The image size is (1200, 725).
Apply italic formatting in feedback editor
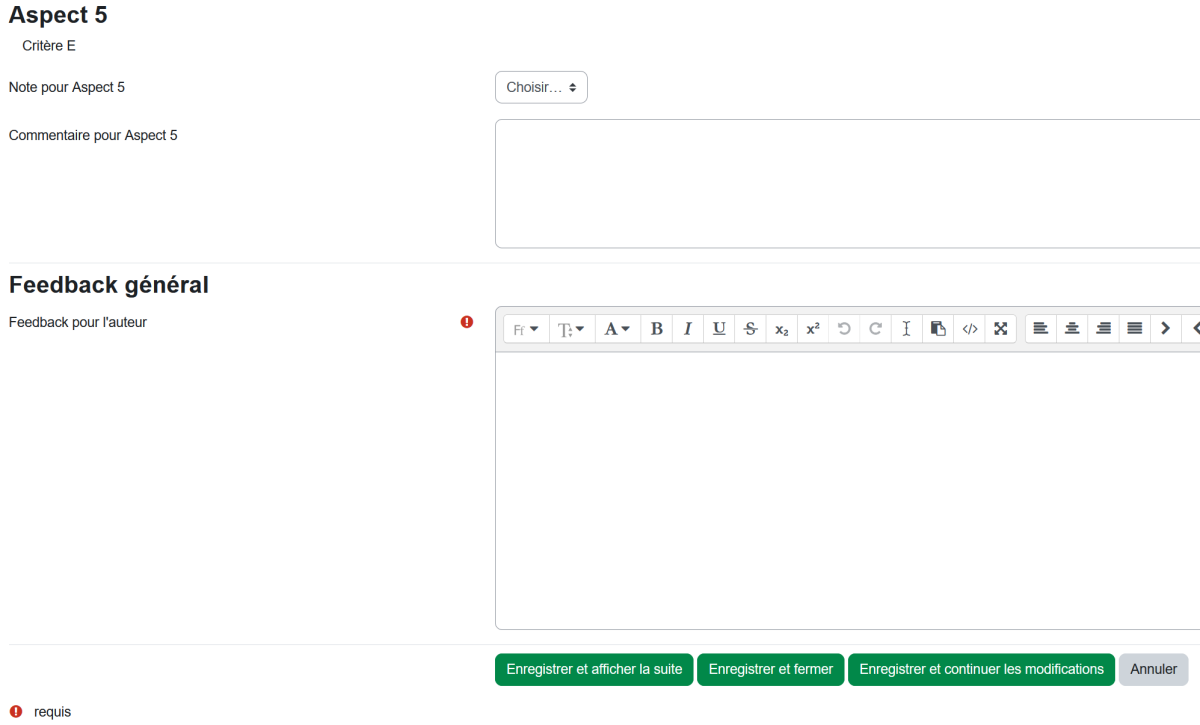click(688, 329)
